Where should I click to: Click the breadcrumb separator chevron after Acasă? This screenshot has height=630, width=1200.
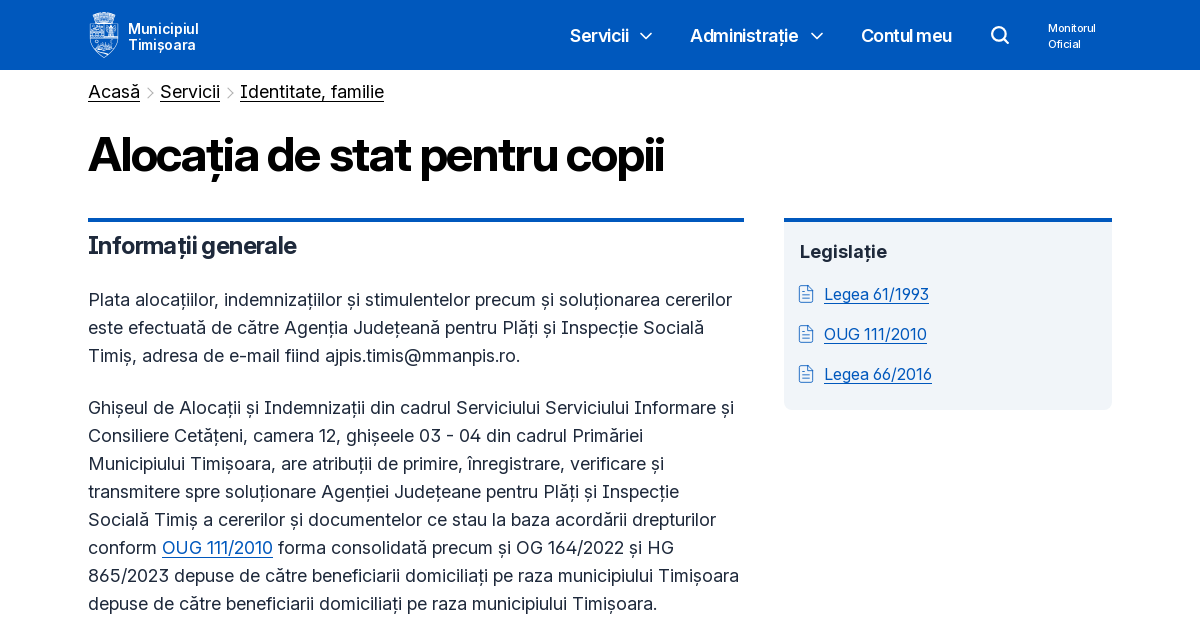pos(150,92)
